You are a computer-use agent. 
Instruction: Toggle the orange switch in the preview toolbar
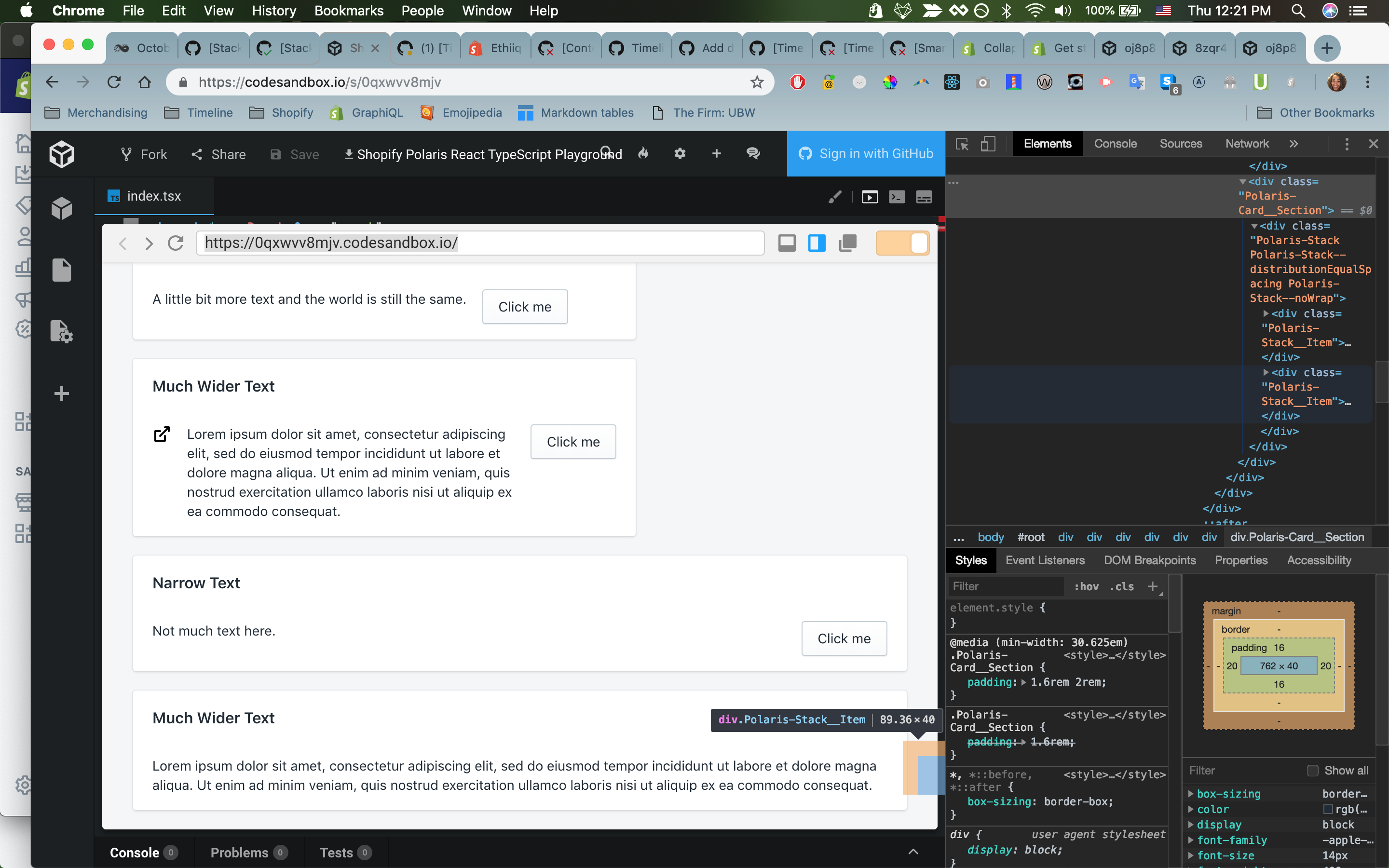pos(903,243)
